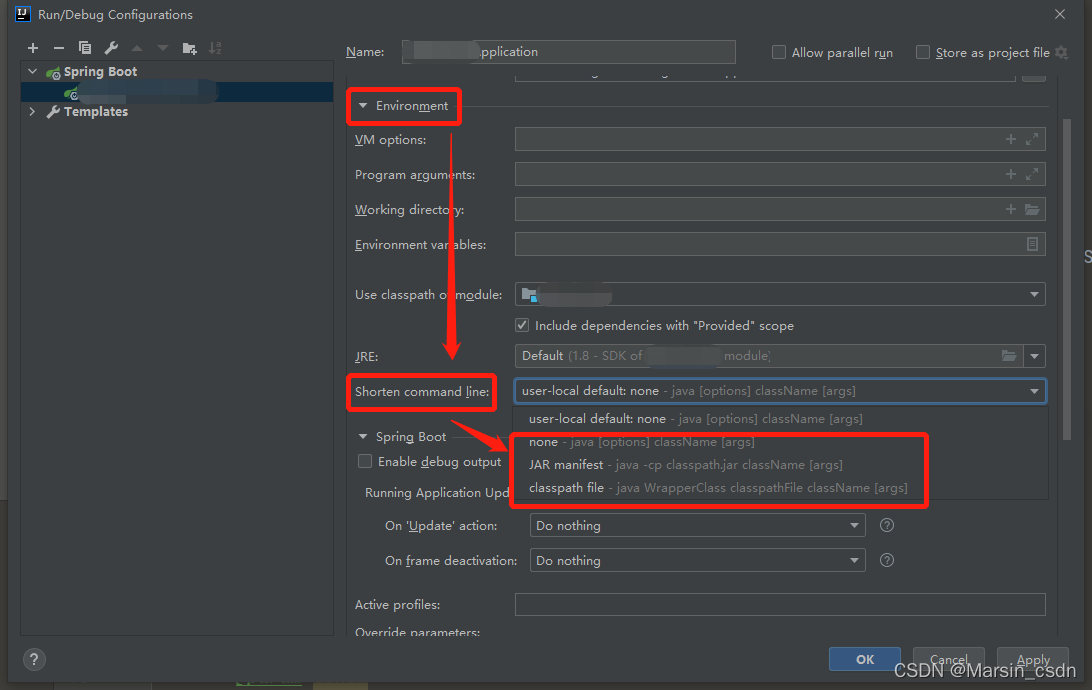This screenshot has height=690, width=1092.
Task: Open the JRE dropdown arrow
Action: 1035,356
